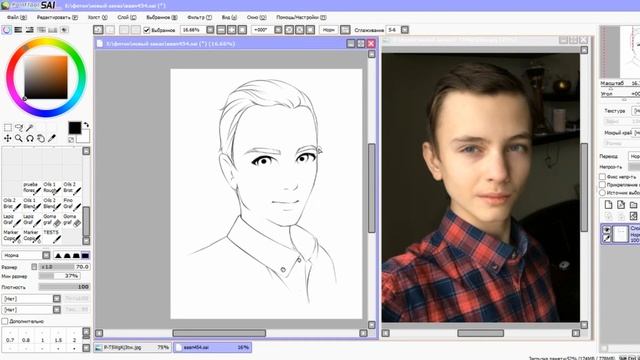Viewport: 640px width, 360px height.
Task: Select the move tool
Action: coord(8,139)
